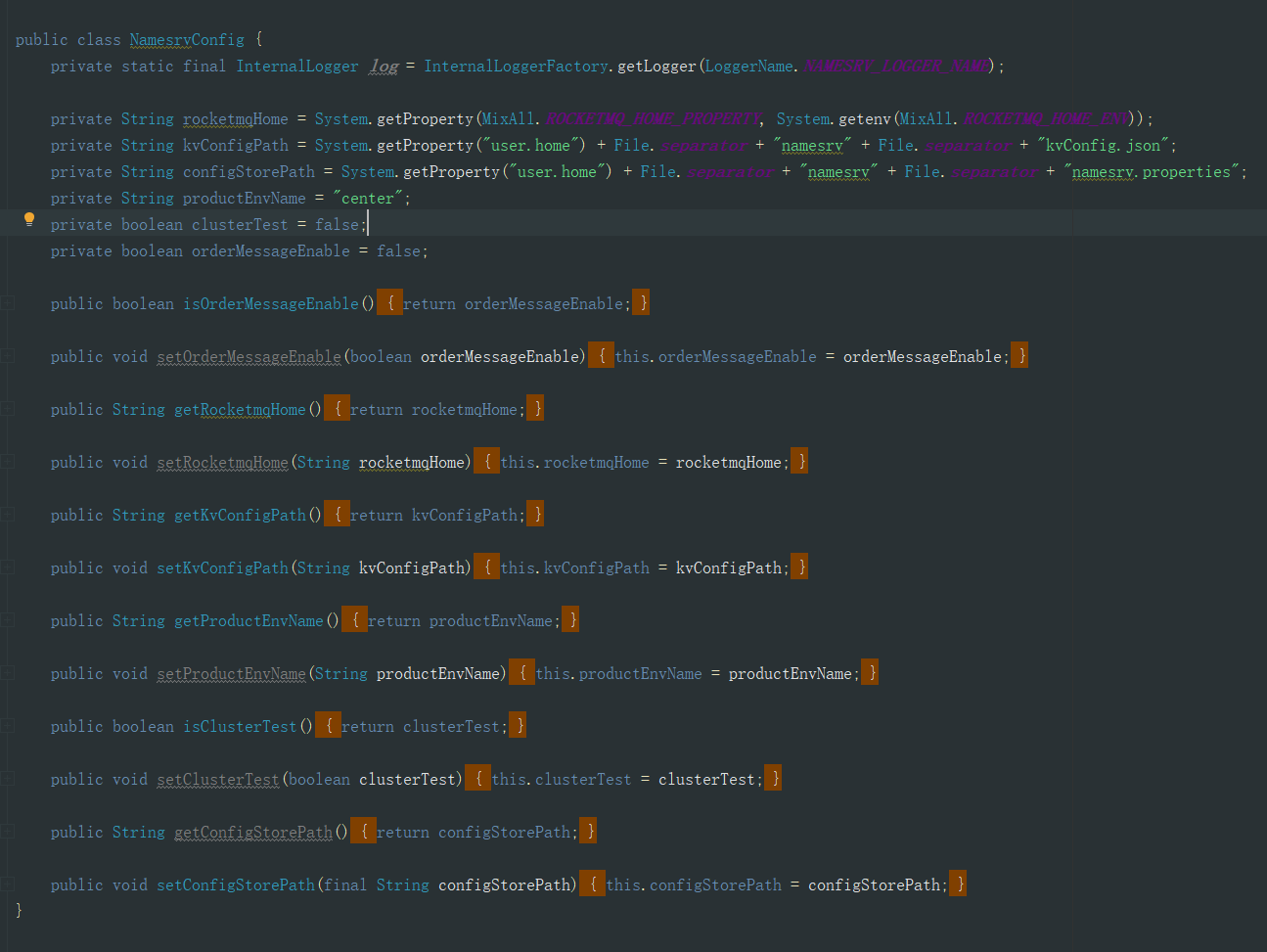Click the kvConfigPath field declaration name
The width and height of the screenshot is (1267, 952).
click(236, 146)
